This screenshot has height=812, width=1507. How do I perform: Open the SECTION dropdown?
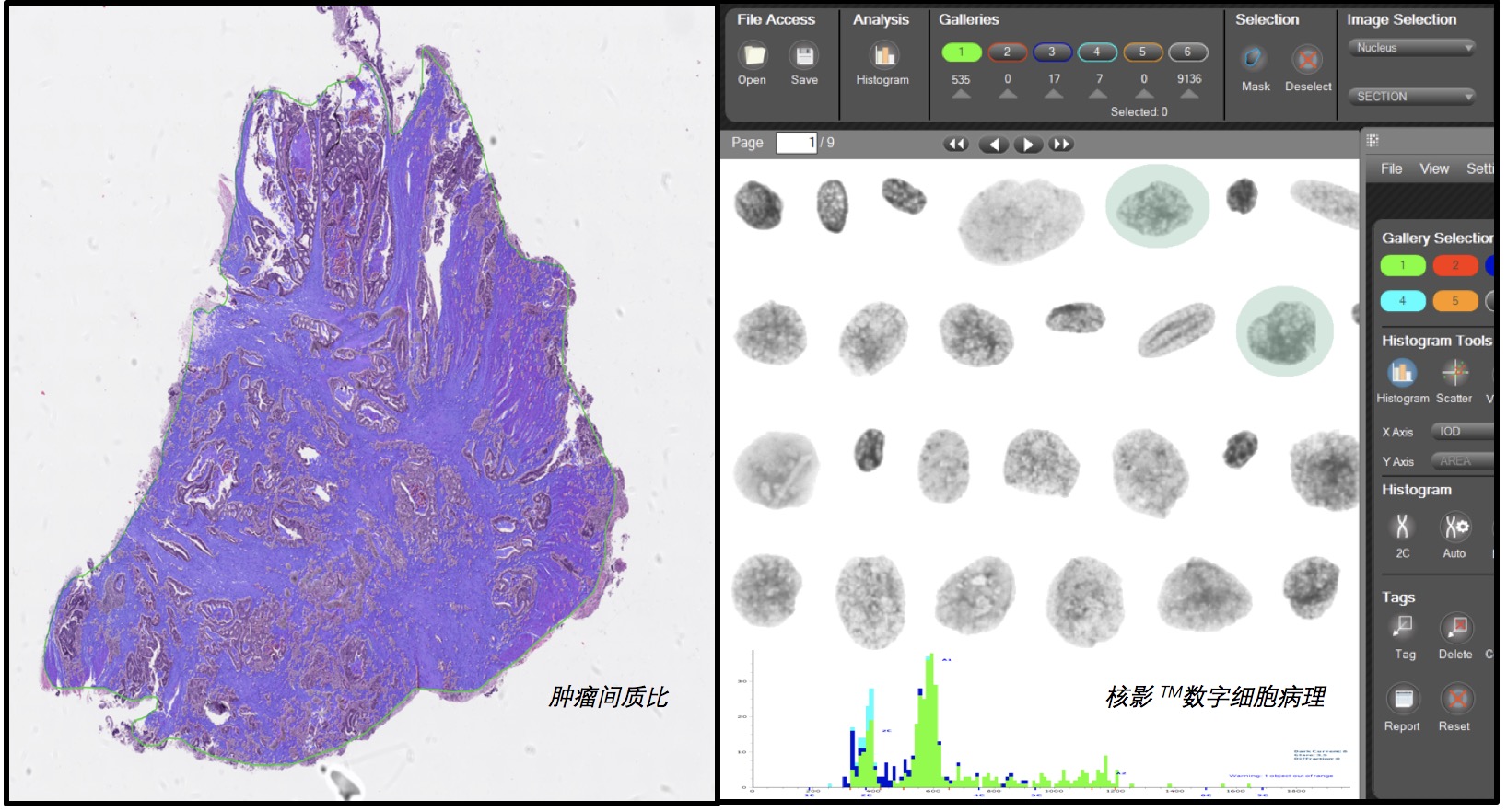pyautogui.click(x=1412, y=96)
